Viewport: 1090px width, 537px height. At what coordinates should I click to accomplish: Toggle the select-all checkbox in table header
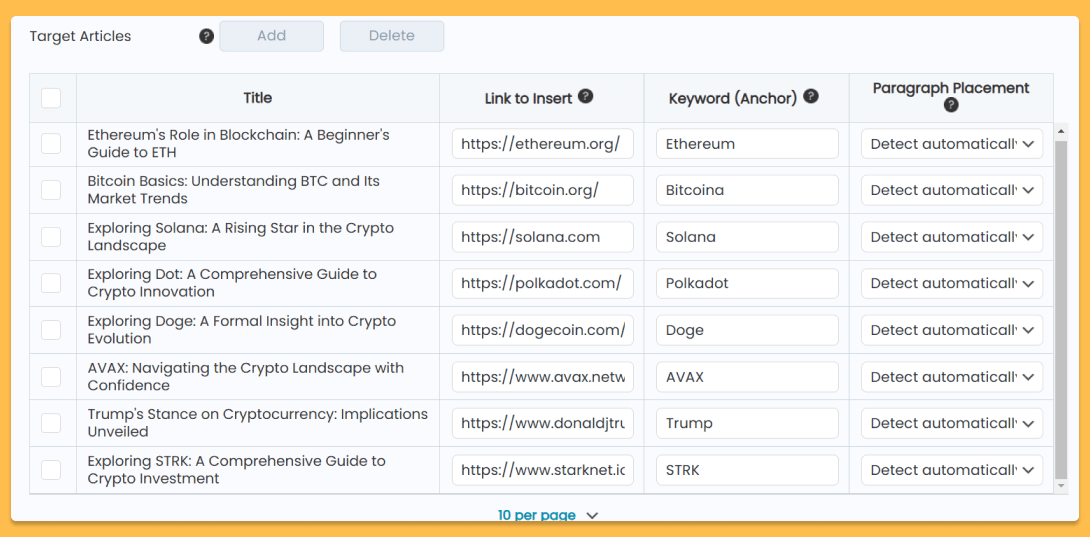coord(51,98)
